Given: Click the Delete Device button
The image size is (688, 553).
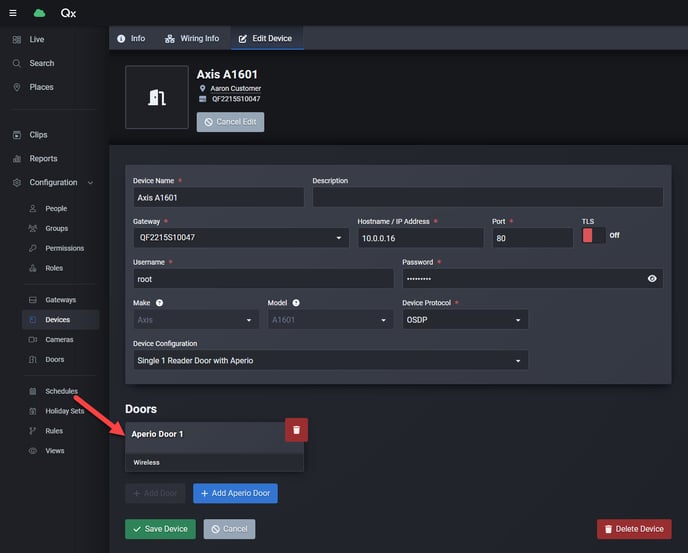Looking at the screenshot, I should [x=634, y=529].
